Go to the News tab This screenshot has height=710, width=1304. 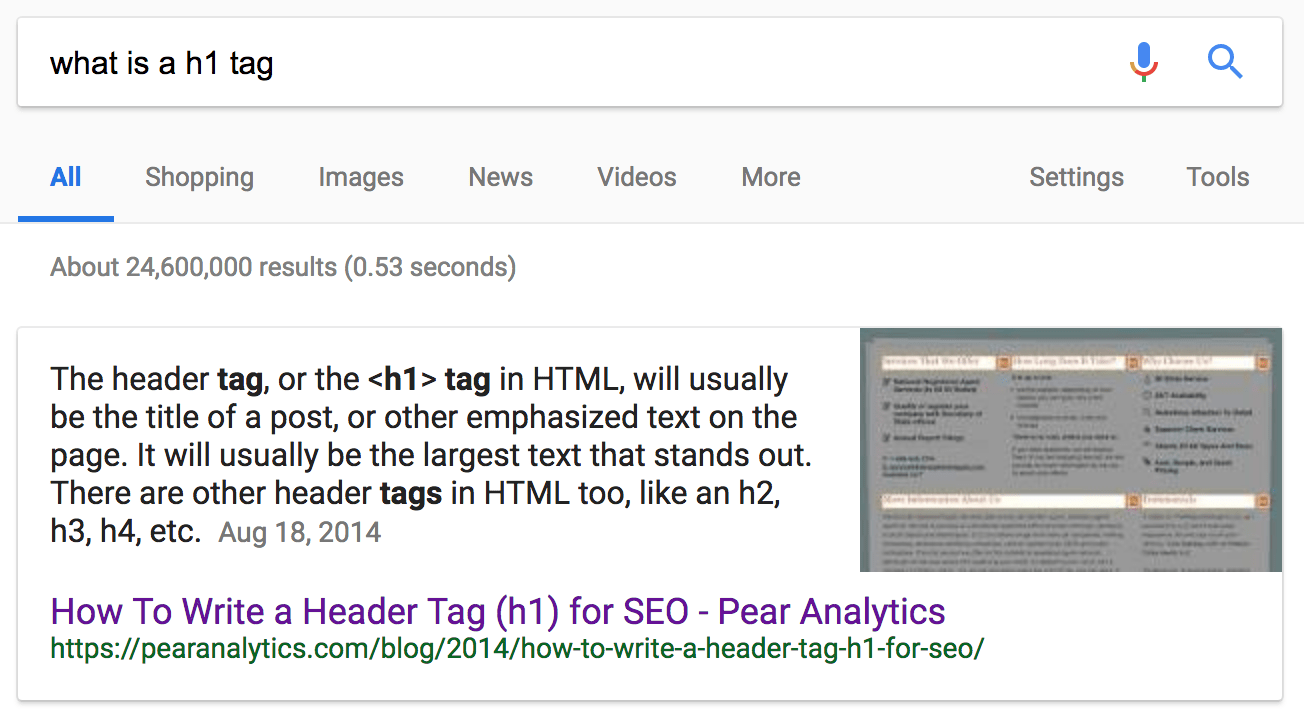point(500,178)
